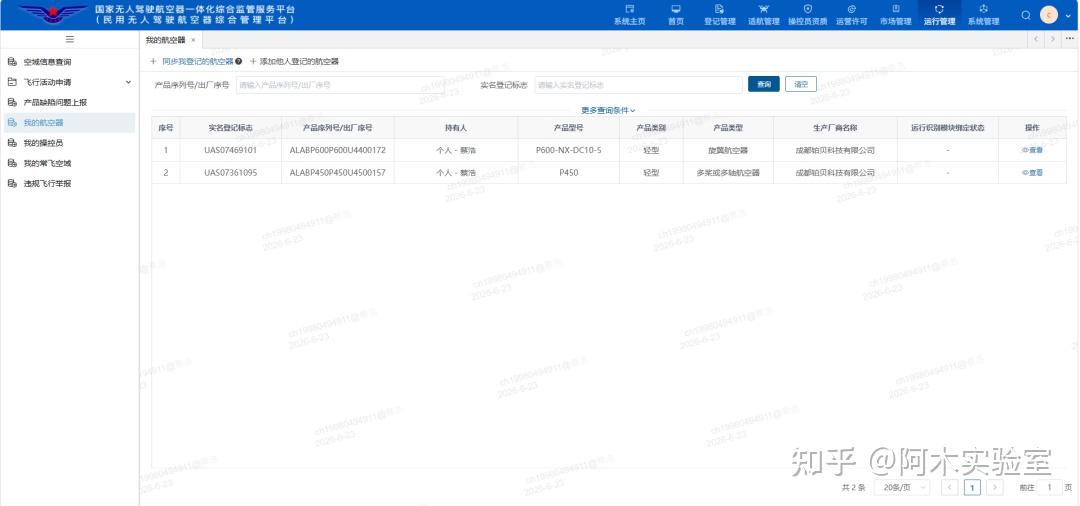Screen dimensions: 1080x506
Task: Expand 更多查询条件 filters
Action: click(x=608, y=110)
